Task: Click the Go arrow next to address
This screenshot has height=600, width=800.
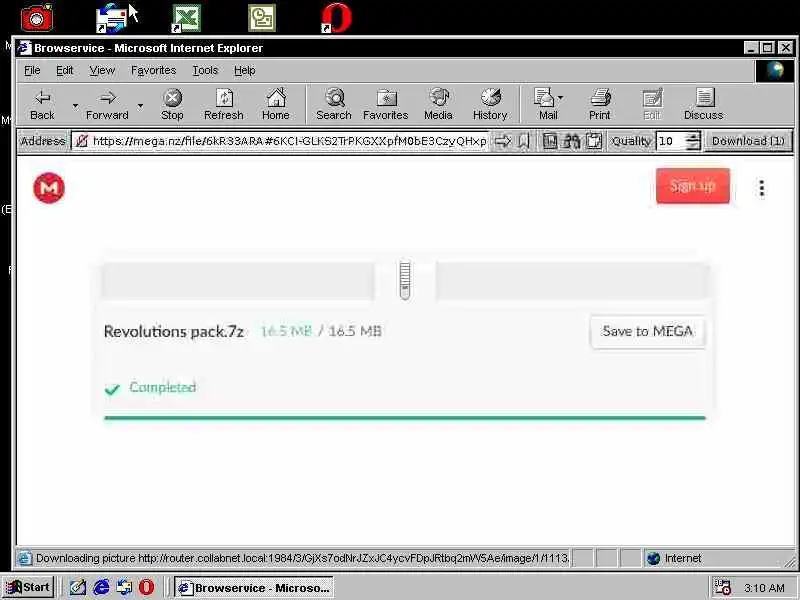Action: pos(503,141)
